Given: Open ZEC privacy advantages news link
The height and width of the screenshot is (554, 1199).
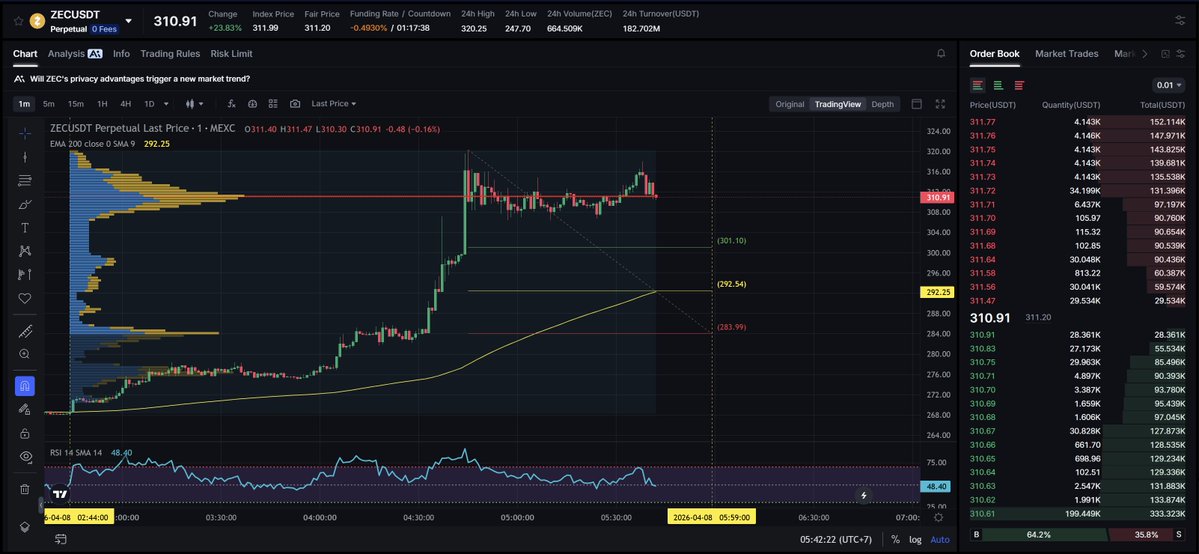Looking at the screenshot, I should [140, 79].
